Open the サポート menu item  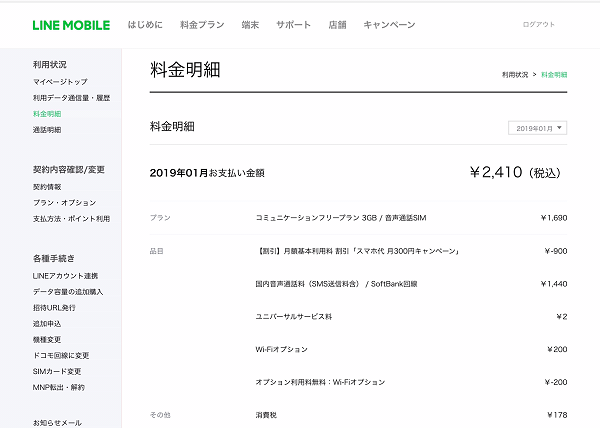click(293, 25)
